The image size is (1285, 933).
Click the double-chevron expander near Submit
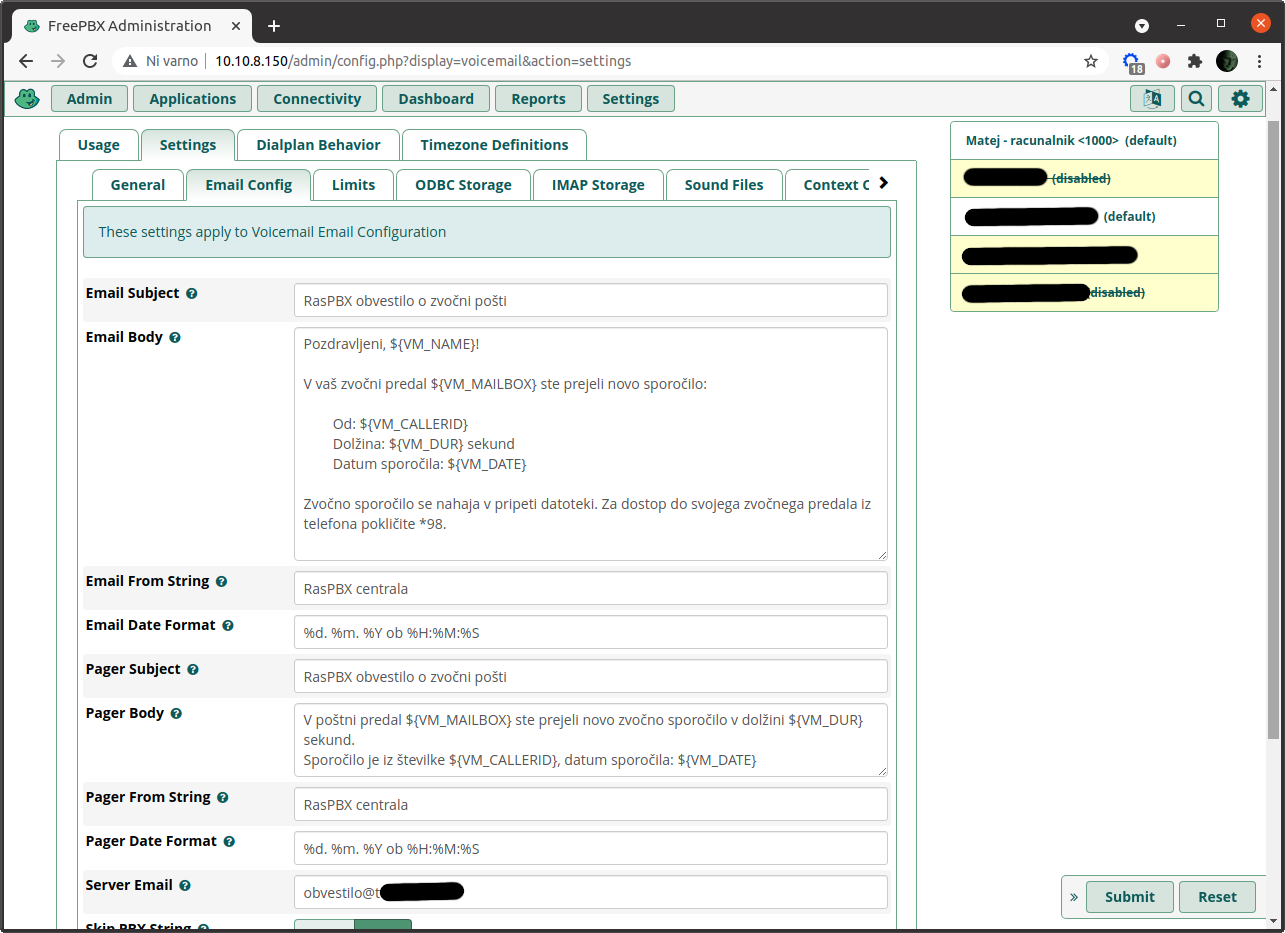click(x=1073, y=897)
